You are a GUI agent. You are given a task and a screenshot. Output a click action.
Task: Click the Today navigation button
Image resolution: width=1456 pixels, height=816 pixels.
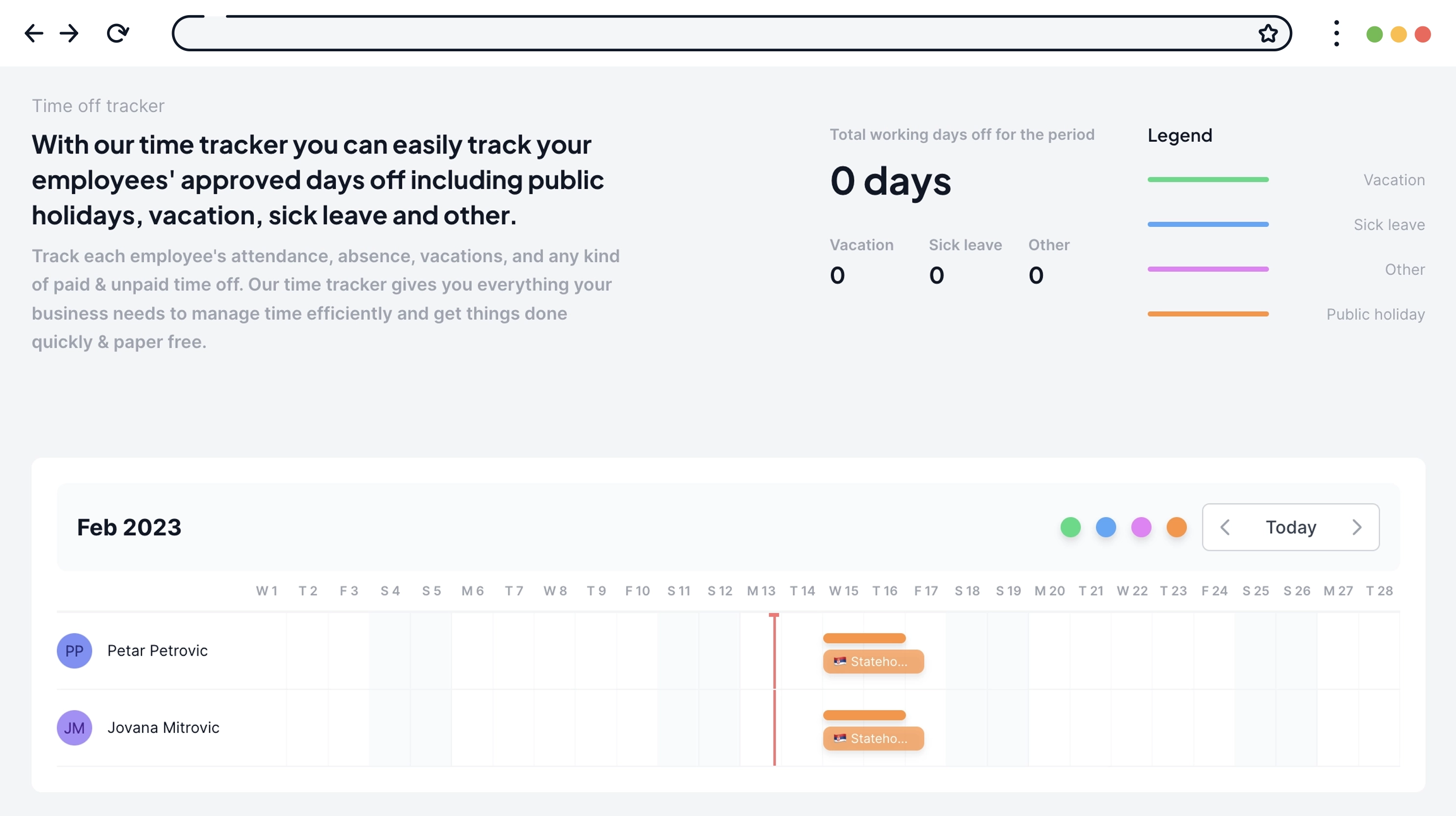tap(1291, 527)
